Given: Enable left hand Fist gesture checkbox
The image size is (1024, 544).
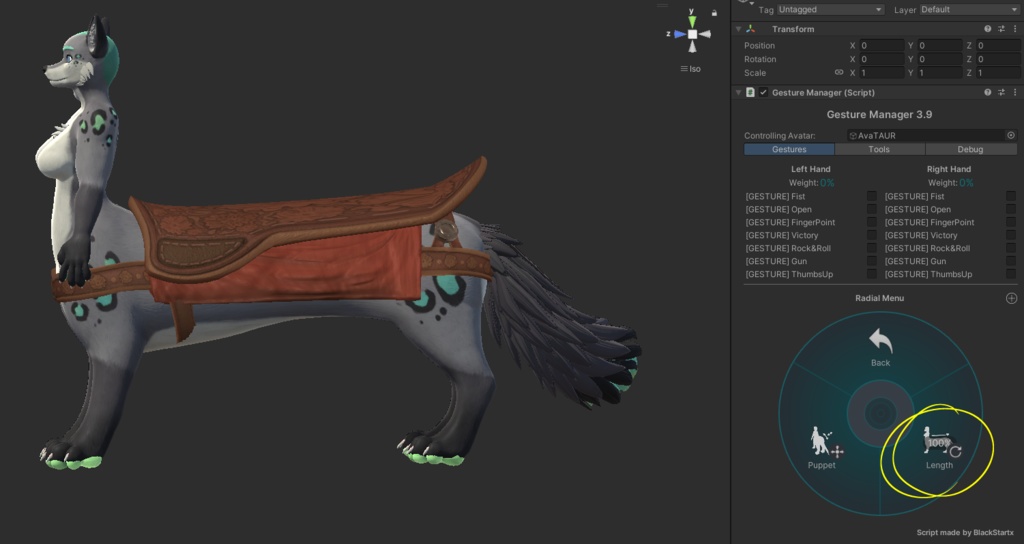Looking at the screenshot, I should [x=872, y=196].
